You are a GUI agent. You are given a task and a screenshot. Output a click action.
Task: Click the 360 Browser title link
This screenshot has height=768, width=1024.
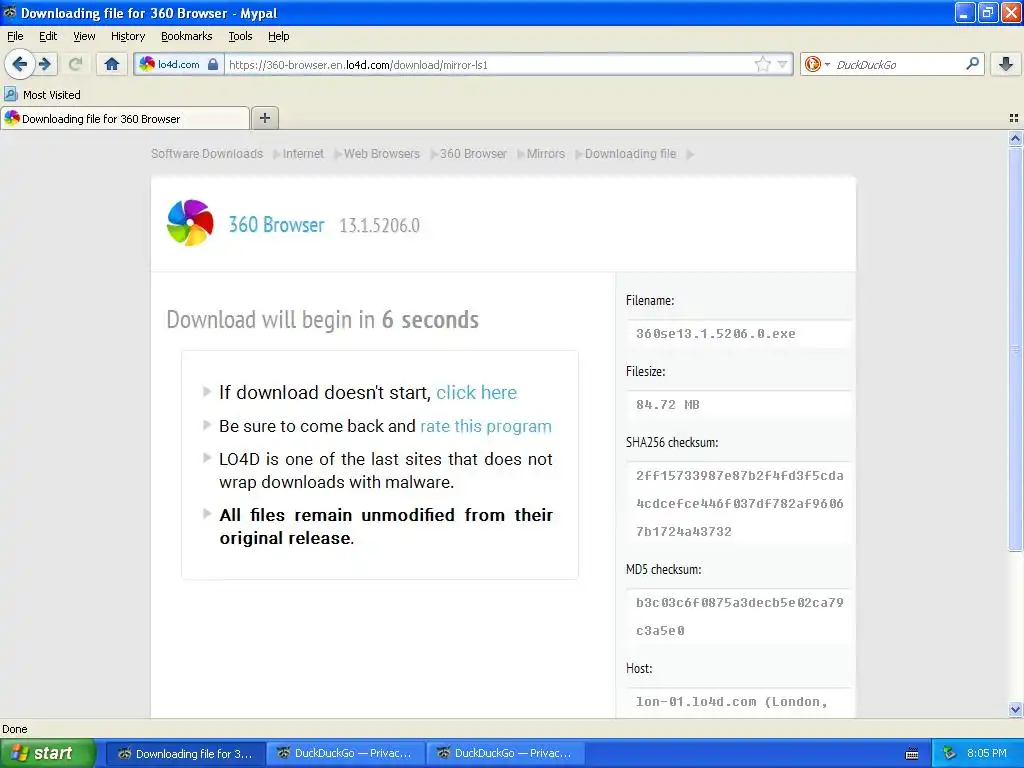pos(276,225)
